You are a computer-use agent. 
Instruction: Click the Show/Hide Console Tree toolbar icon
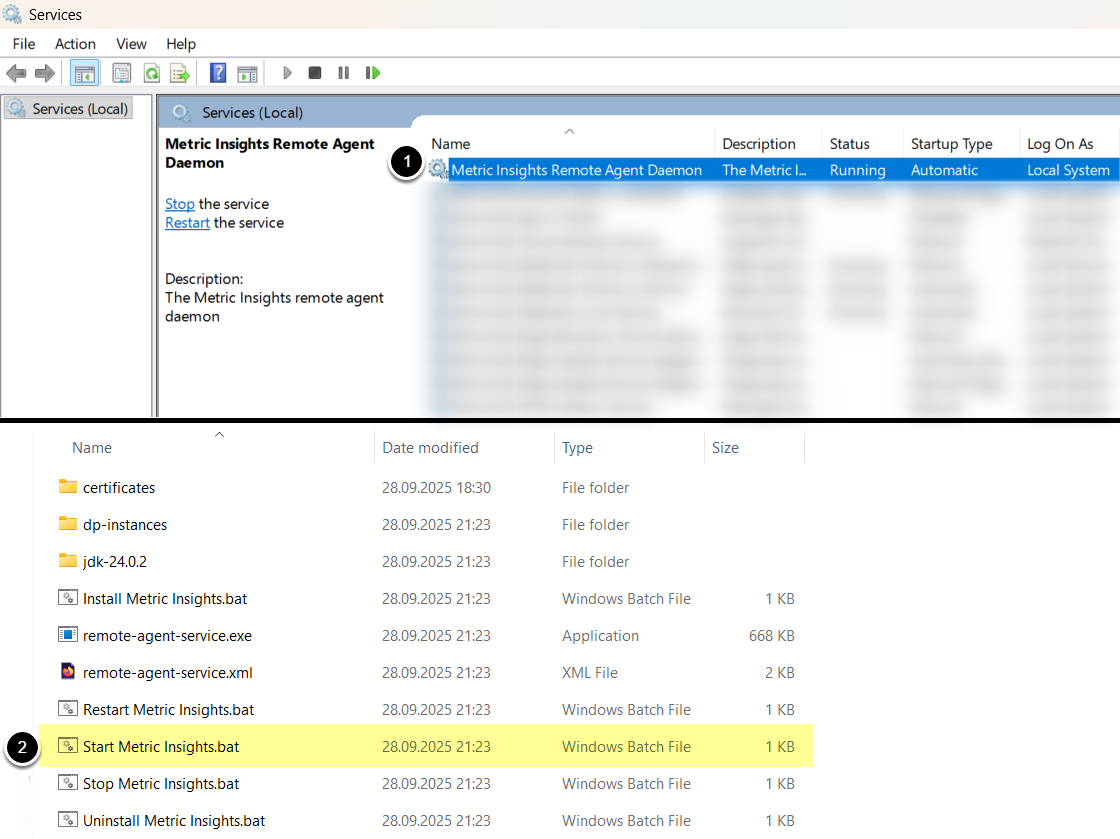[84, 73]
